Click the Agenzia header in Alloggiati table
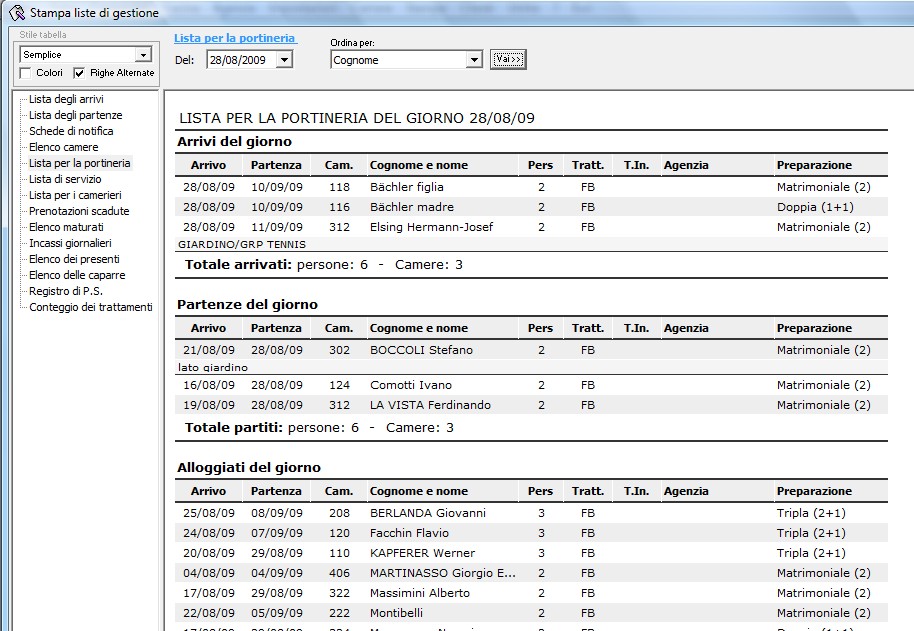This screenshot has width=914, height=631. pyautogui.click(x=686, y=492)
